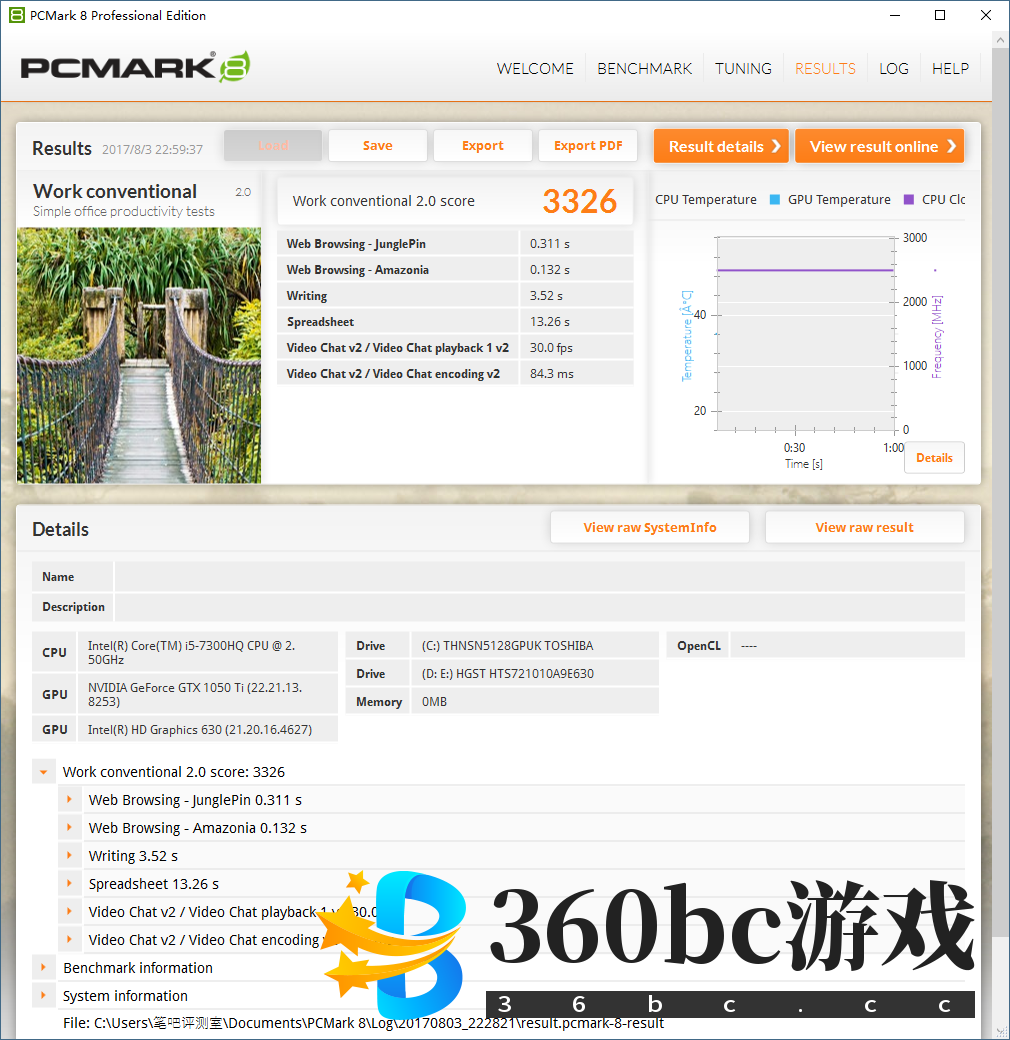Expand the Writing 3.52 s row

click(x=70, y=856)
